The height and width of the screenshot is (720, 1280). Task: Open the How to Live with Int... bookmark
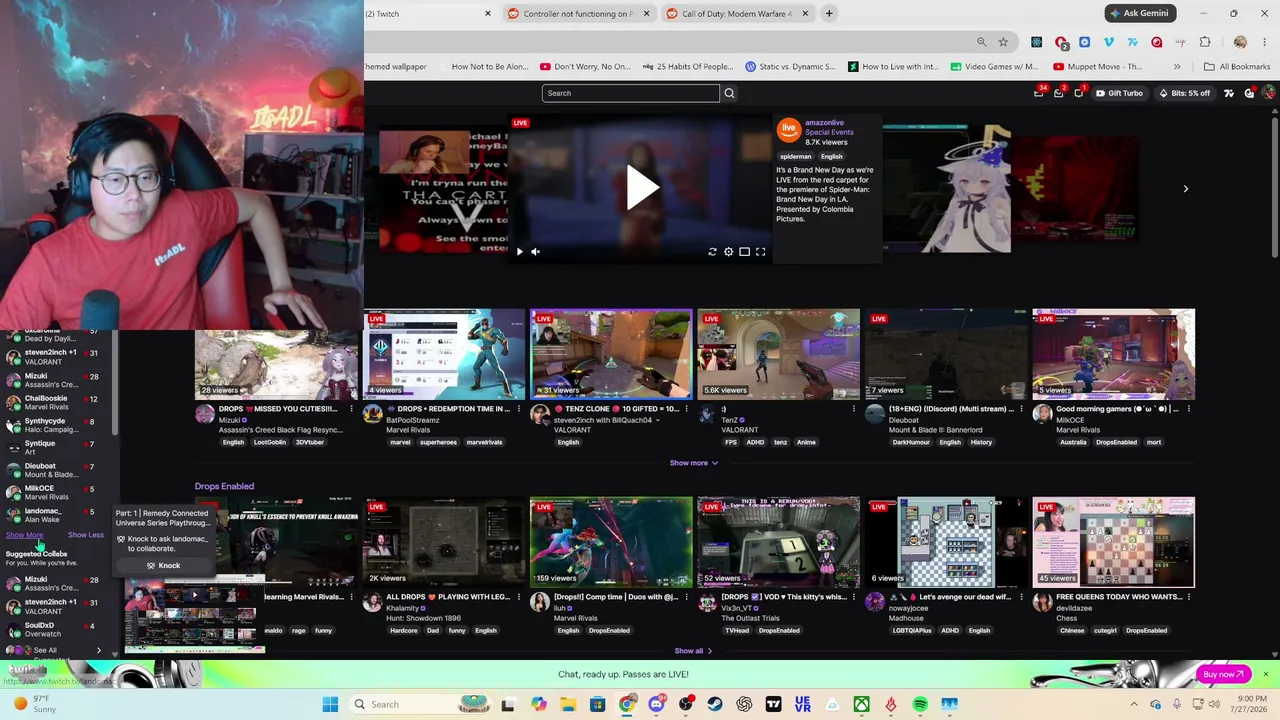coord(892,67)
